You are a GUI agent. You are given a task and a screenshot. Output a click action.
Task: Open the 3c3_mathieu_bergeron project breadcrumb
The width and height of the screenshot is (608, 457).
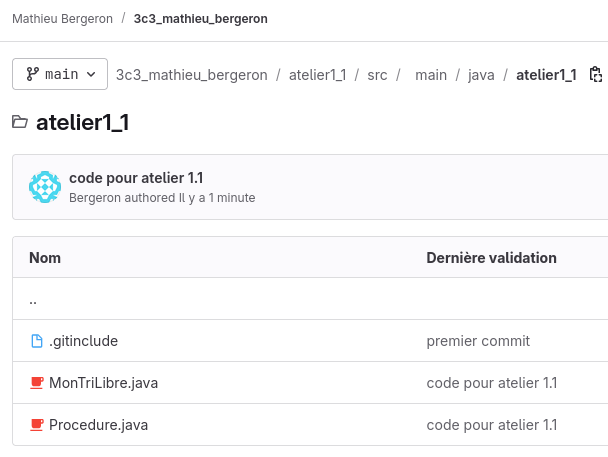[200, 19]
